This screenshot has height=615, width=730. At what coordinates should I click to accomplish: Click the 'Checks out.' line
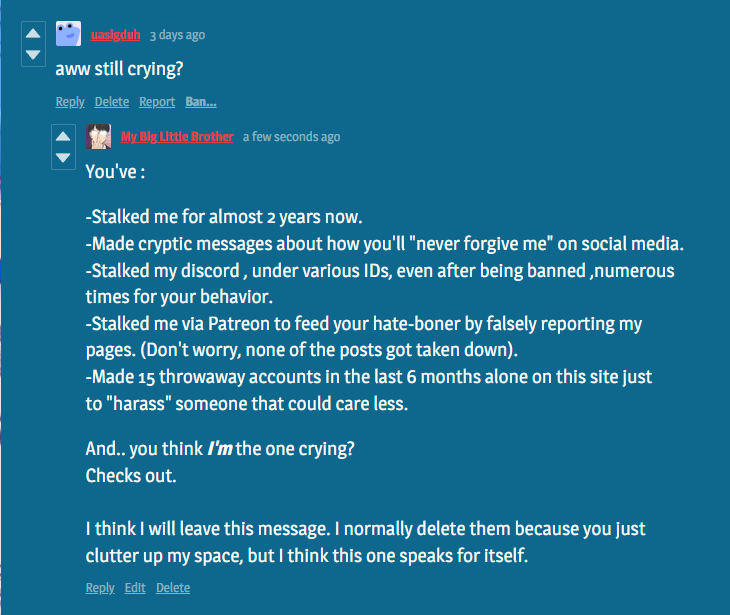pyautogui.click(x=131, y=476)
